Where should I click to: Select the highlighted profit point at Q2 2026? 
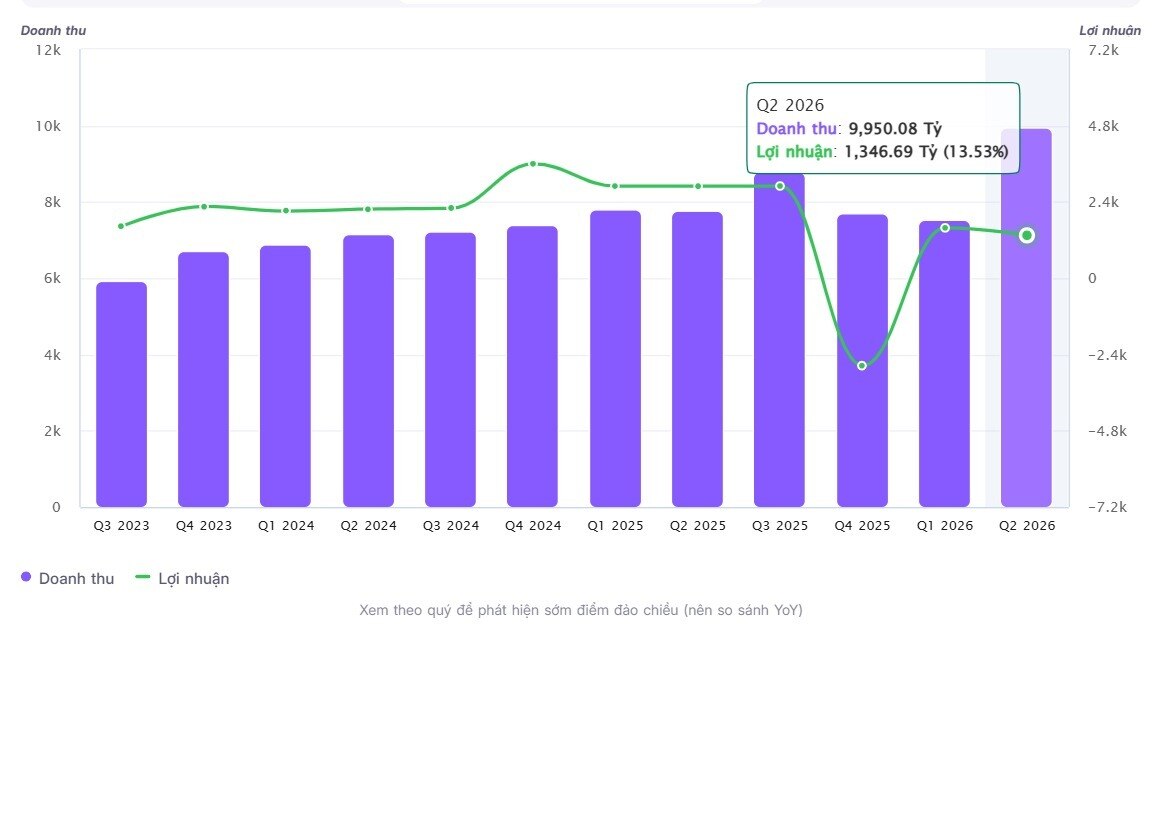point(1026,236)
